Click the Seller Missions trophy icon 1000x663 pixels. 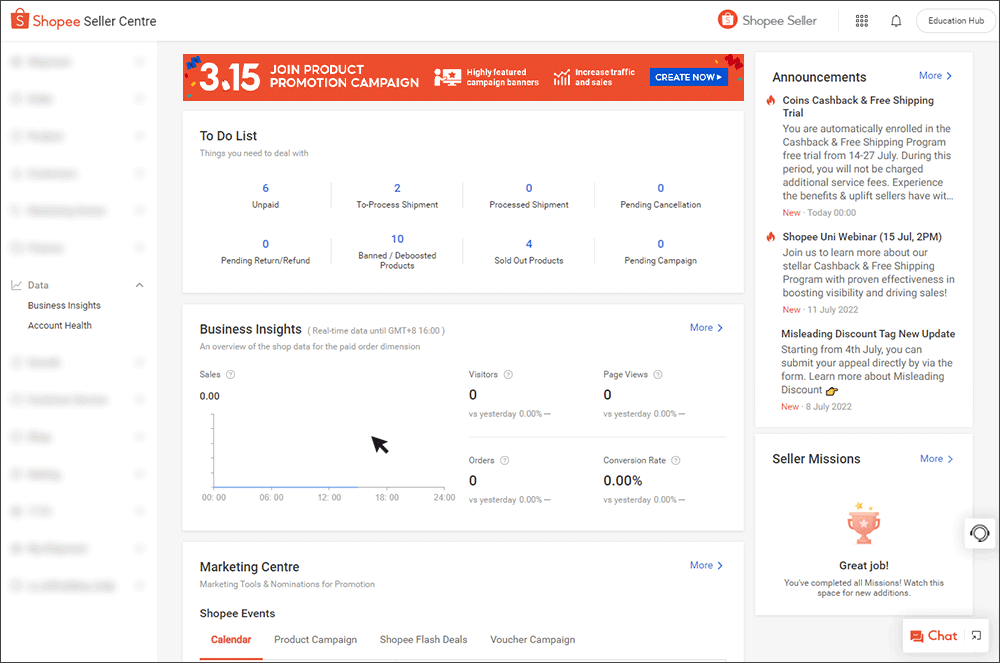click(x=864, y=523)
